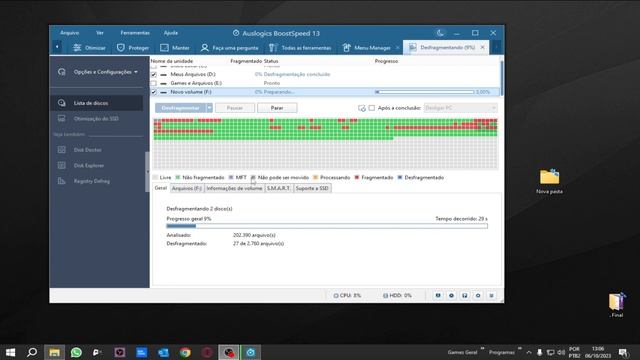Click the Fragmentado red legend swatch
The image size is (640, 360).
357,178
